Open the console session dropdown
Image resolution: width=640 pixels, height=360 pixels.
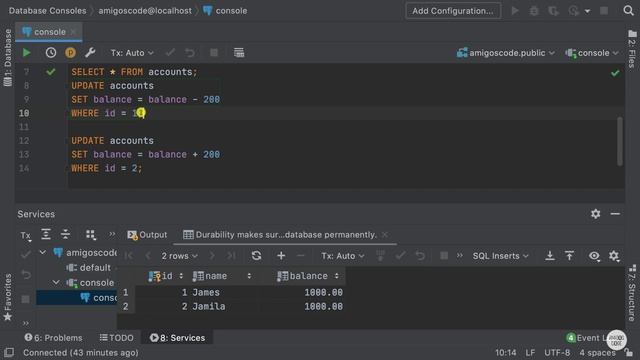[x=592, y=53]
